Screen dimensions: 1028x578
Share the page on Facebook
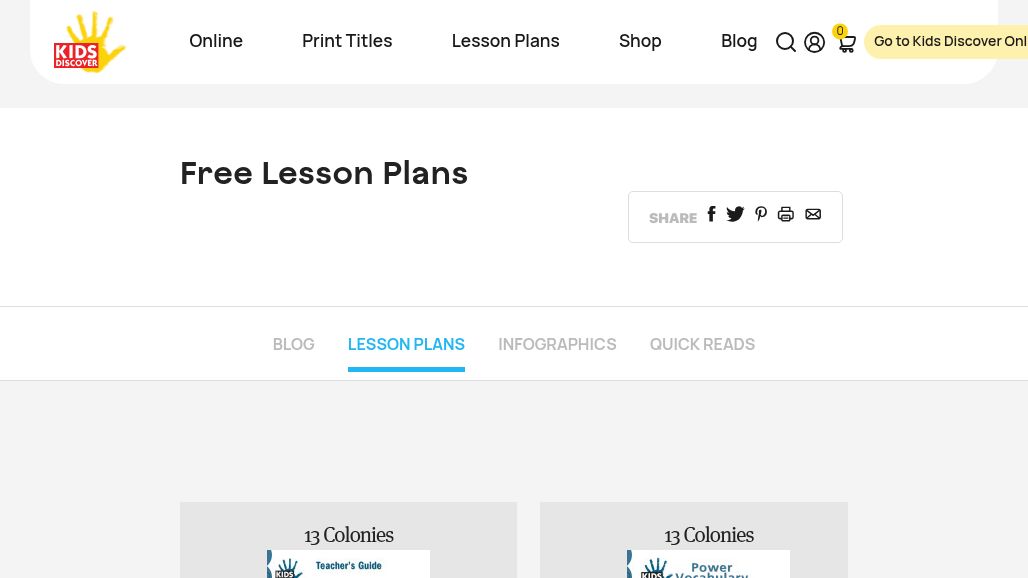pos(711,214)
